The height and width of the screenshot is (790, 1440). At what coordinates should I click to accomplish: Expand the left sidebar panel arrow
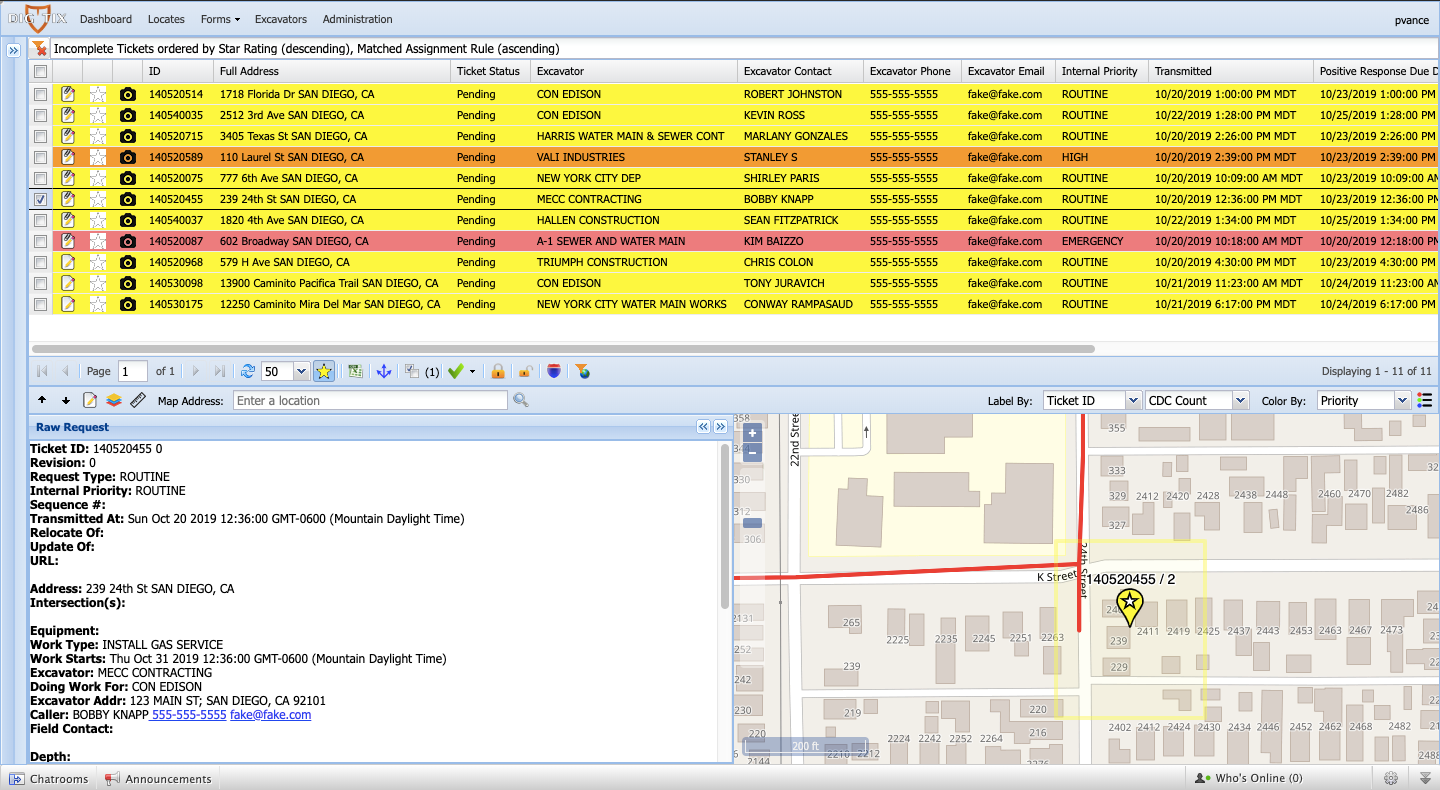point(14,49)
